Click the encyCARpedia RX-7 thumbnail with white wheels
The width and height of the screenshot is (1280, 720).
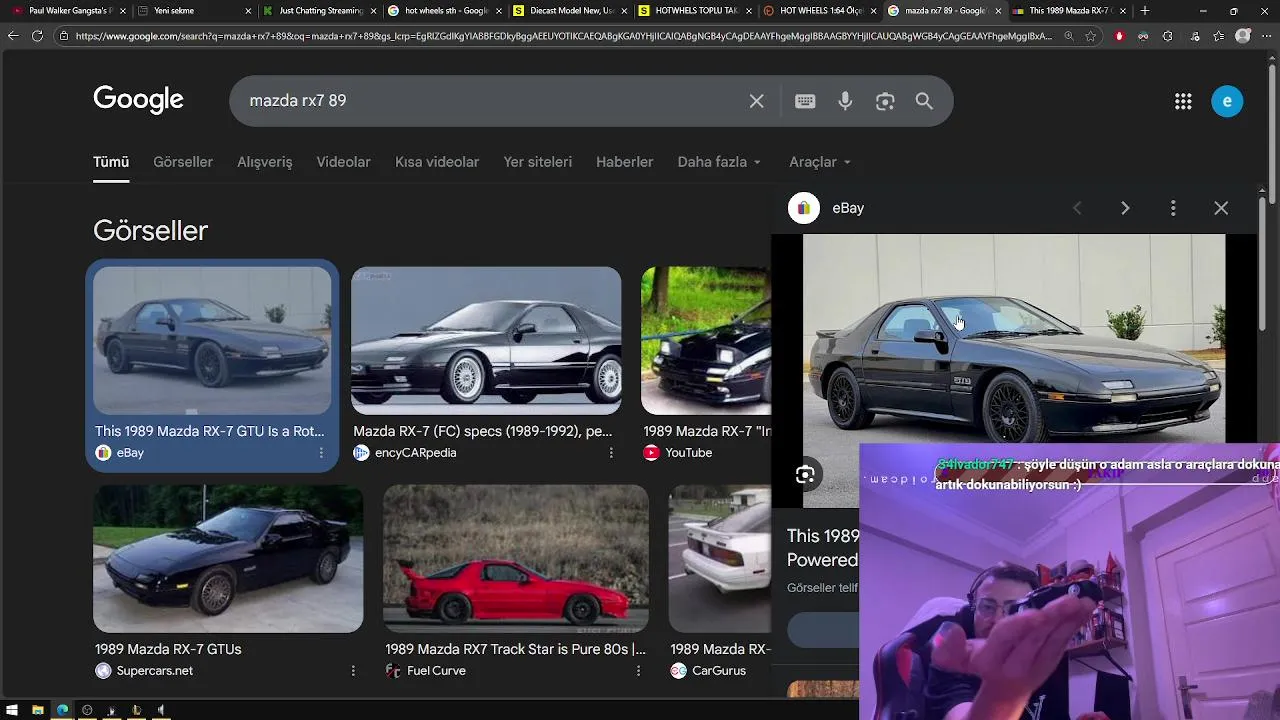tap(486, 340)
